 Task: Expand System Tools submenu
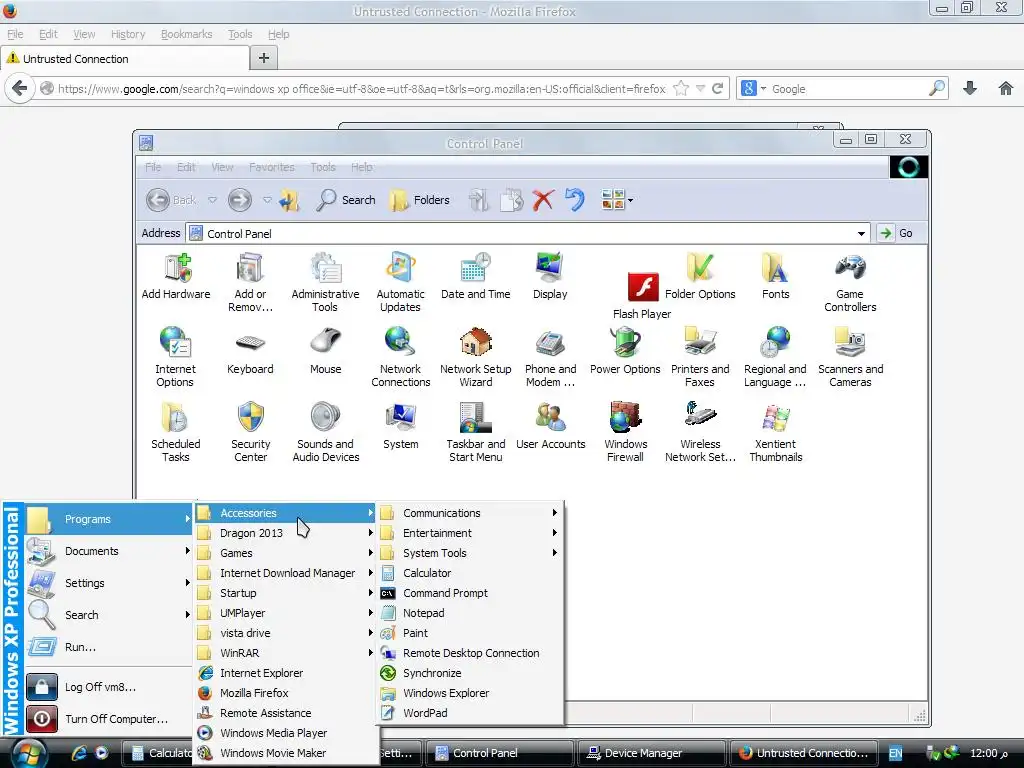tap(470, 553)
